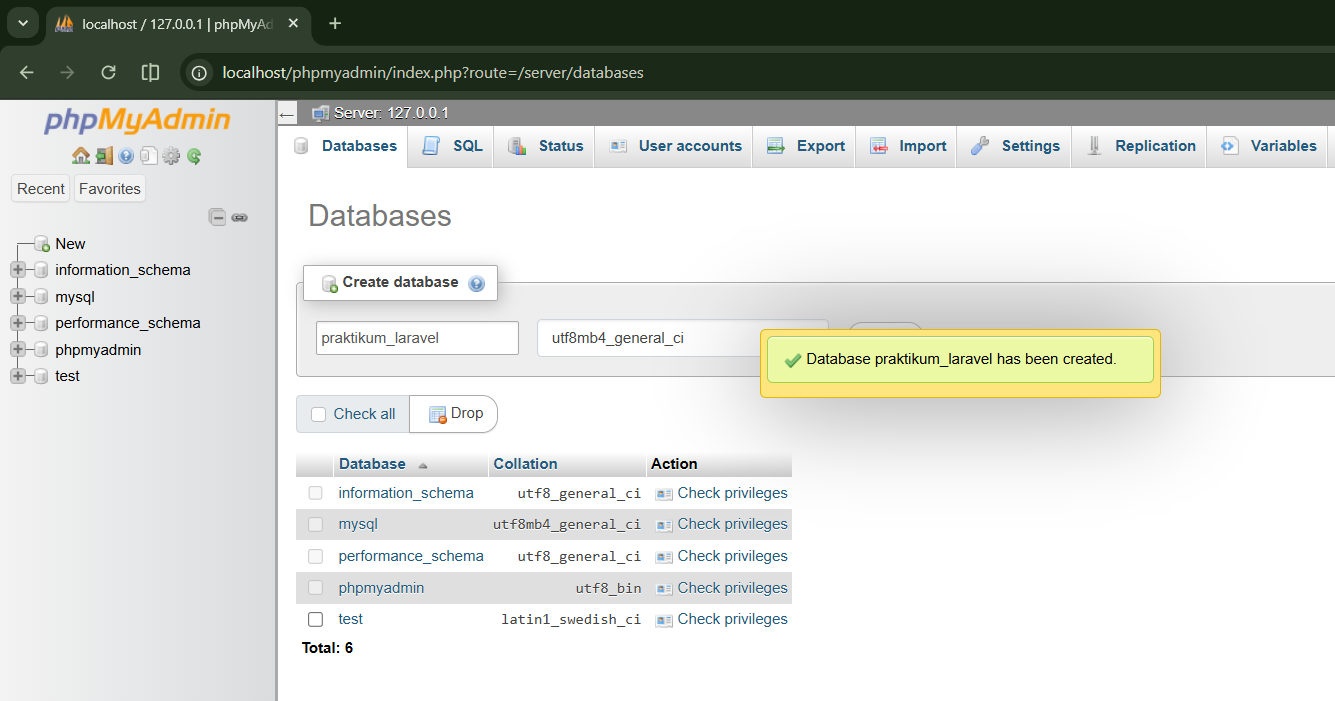Click the log out door icon
1335x701 pixels.
click(104, 156)
